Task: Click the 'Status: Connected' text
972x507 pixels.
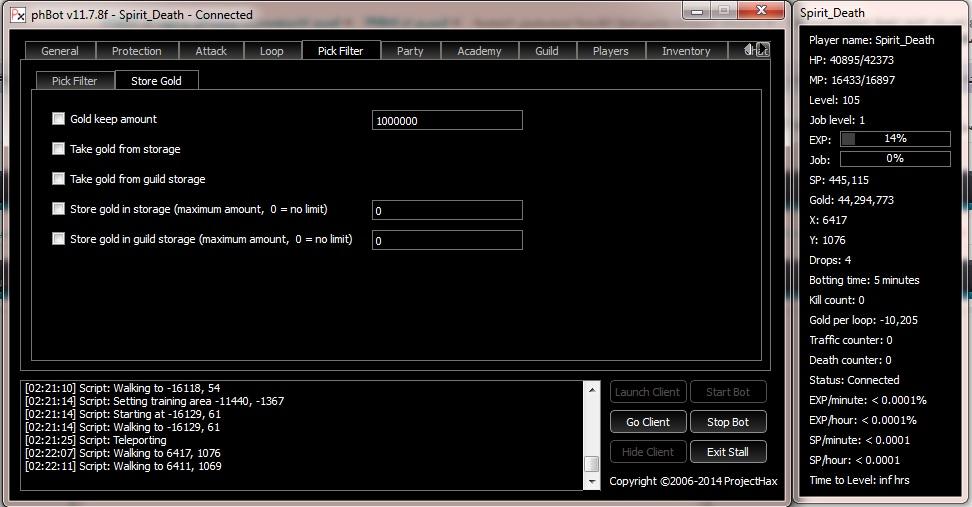Action: pyautogui.click(x=854, y=380)
